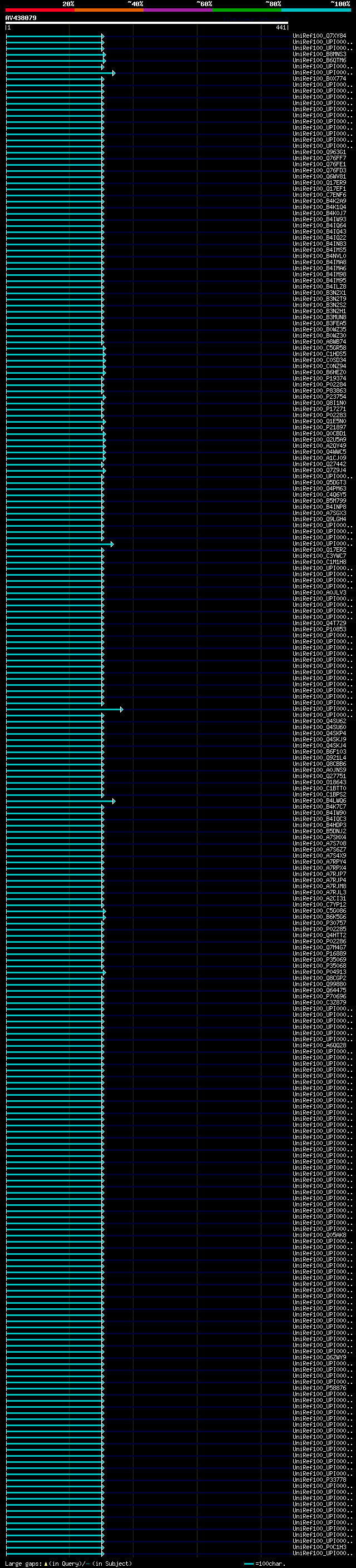Open hit UniRef100_Q963G1
356x1568 pixels.
(319, 152)
